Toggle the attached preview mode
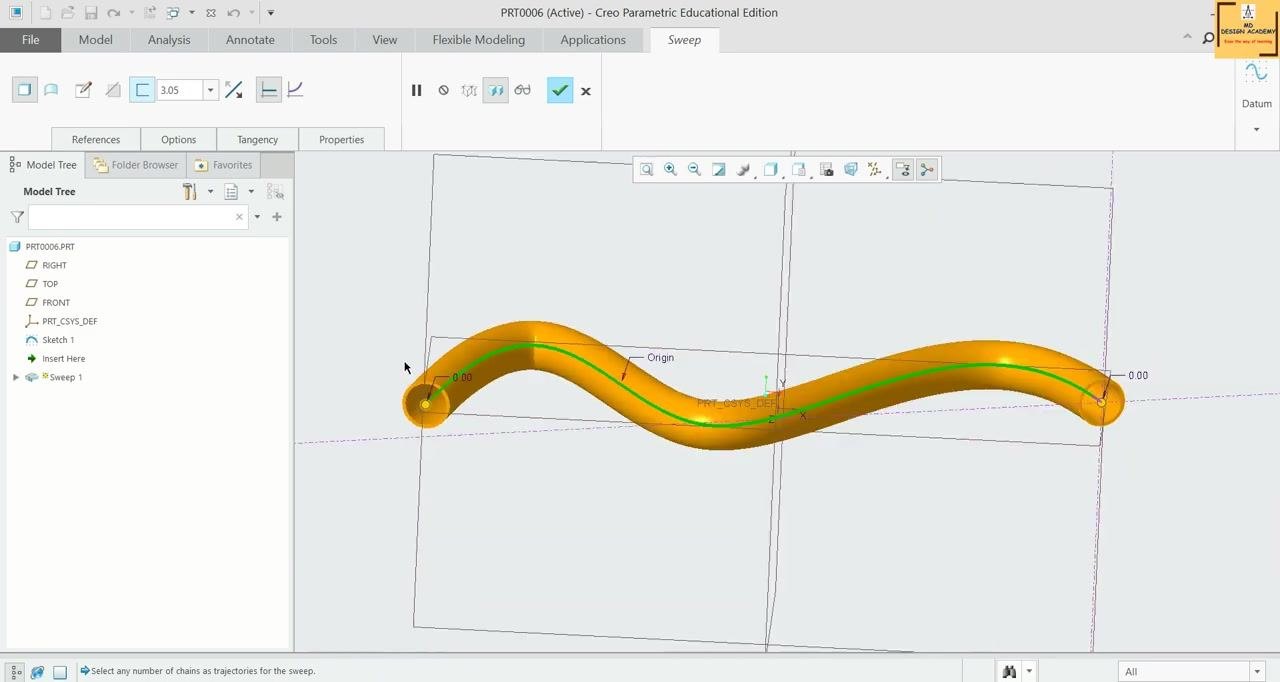Screen dimensions: 1280x682 (496, 90)
